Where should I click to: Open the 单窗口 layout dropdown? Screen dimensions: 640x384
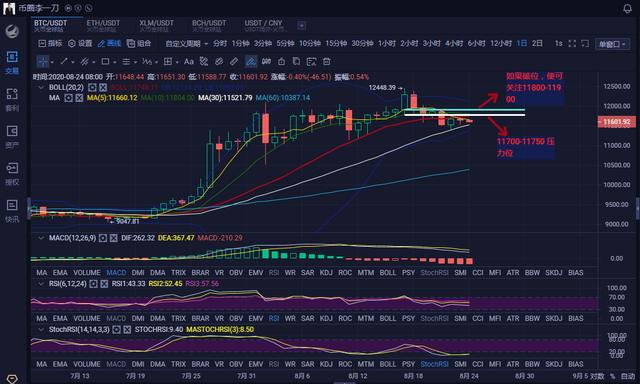pyautogui.click(x=612, y=44)
